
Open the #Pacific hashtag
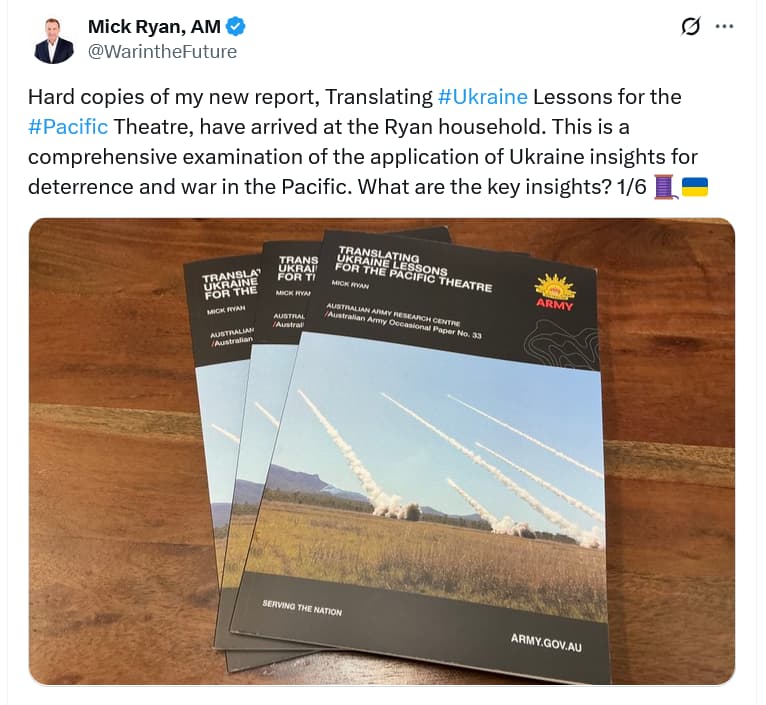point(68,127)
